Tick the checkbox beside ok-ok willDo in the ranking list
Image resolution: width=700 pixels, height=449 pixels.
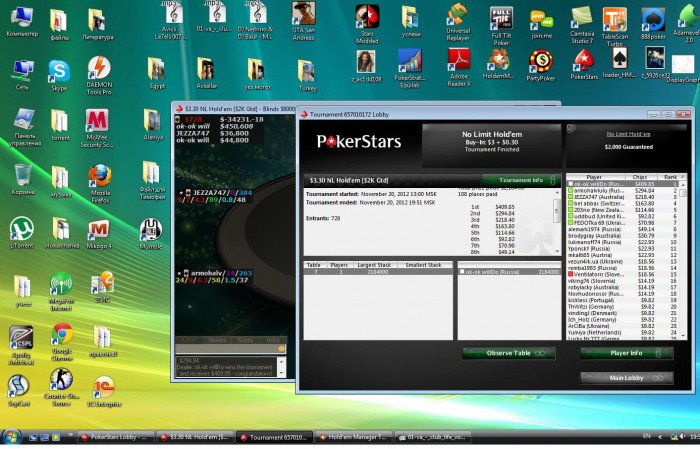coord(570,184)
